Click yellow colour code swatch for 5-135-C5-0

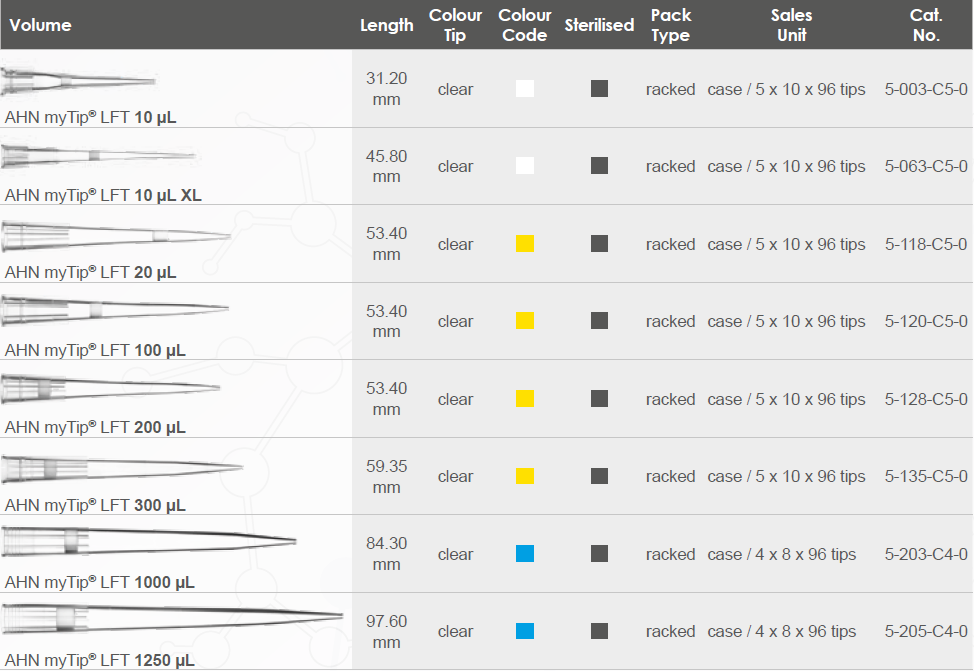pos(525,476)
